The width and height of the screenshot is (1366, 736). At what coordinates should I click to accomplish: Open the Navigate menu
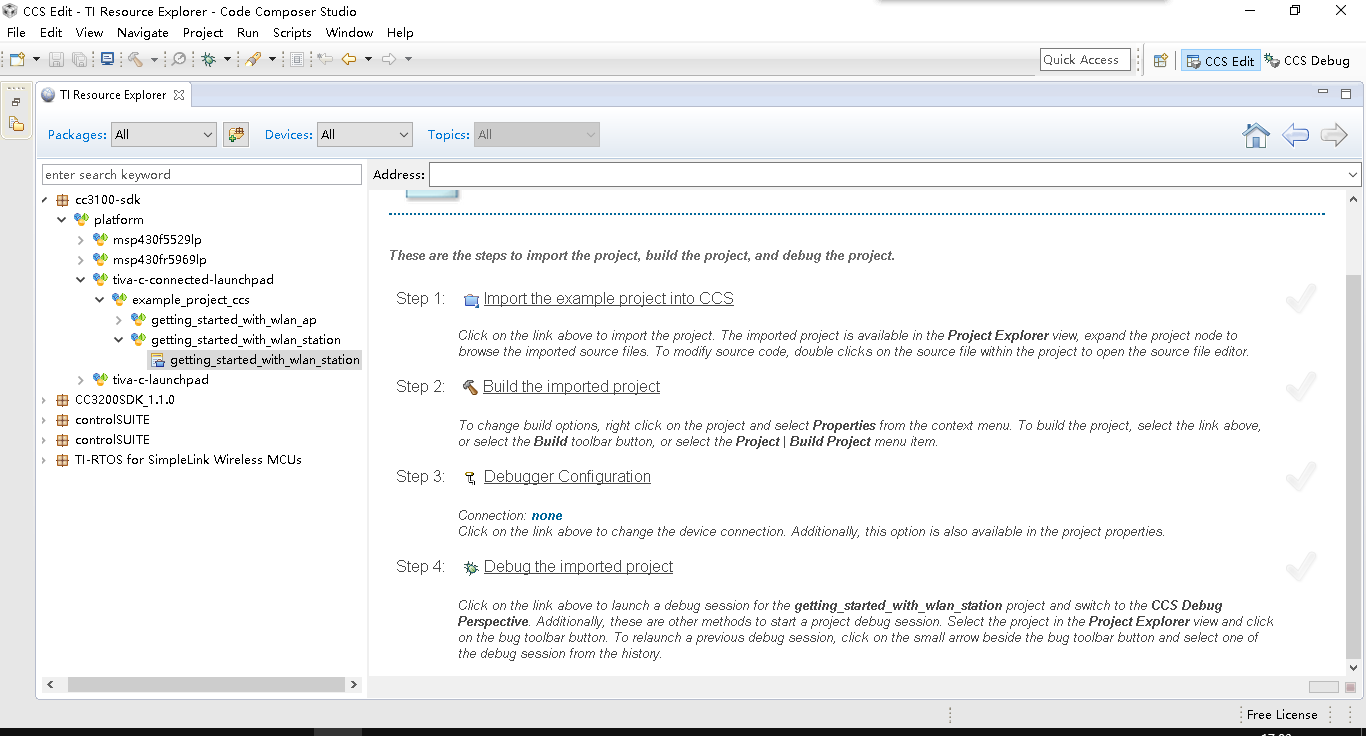[x=143, y=33]
